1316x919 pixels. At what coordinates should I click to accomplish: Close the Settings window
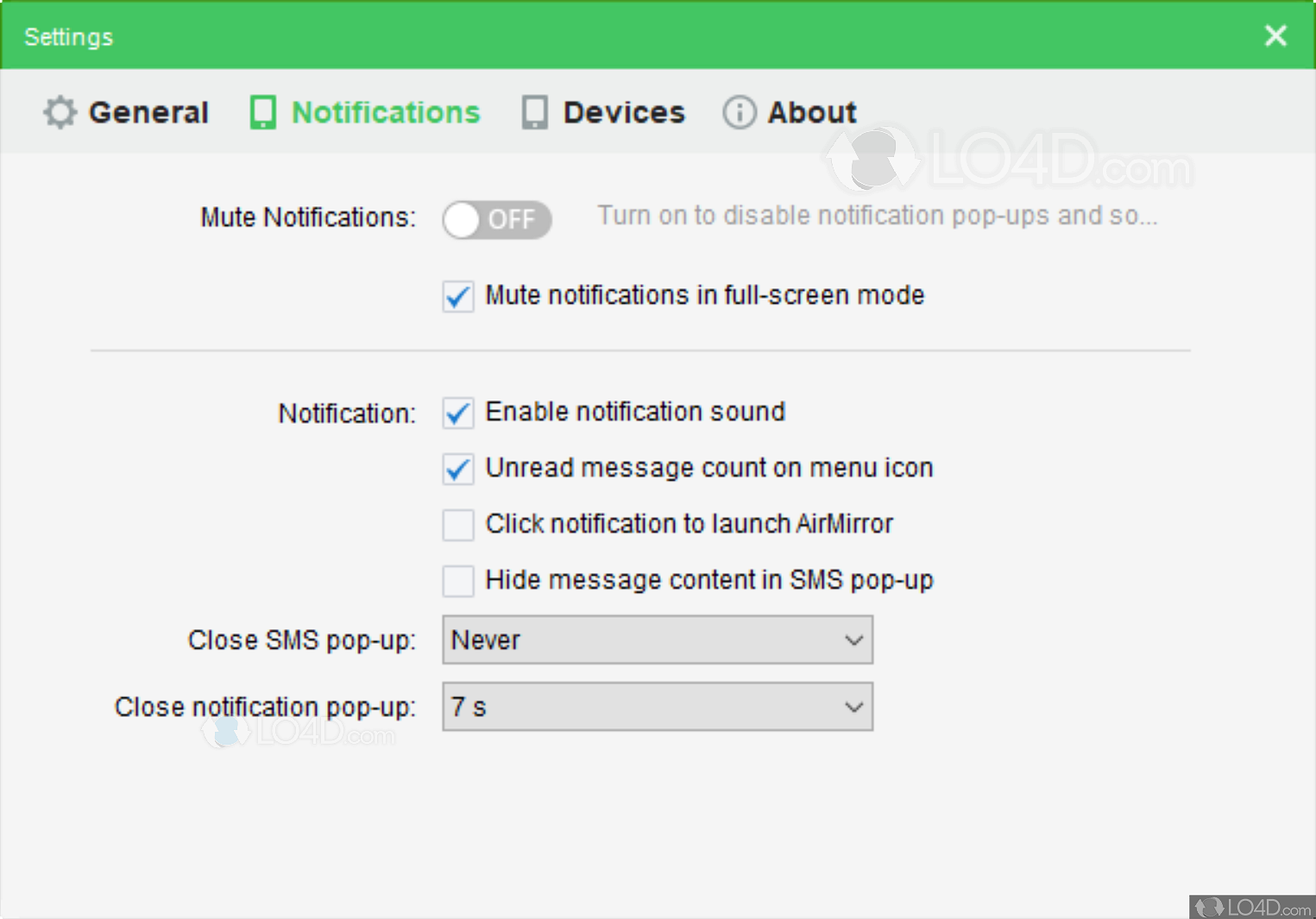tap(1275, 35)
